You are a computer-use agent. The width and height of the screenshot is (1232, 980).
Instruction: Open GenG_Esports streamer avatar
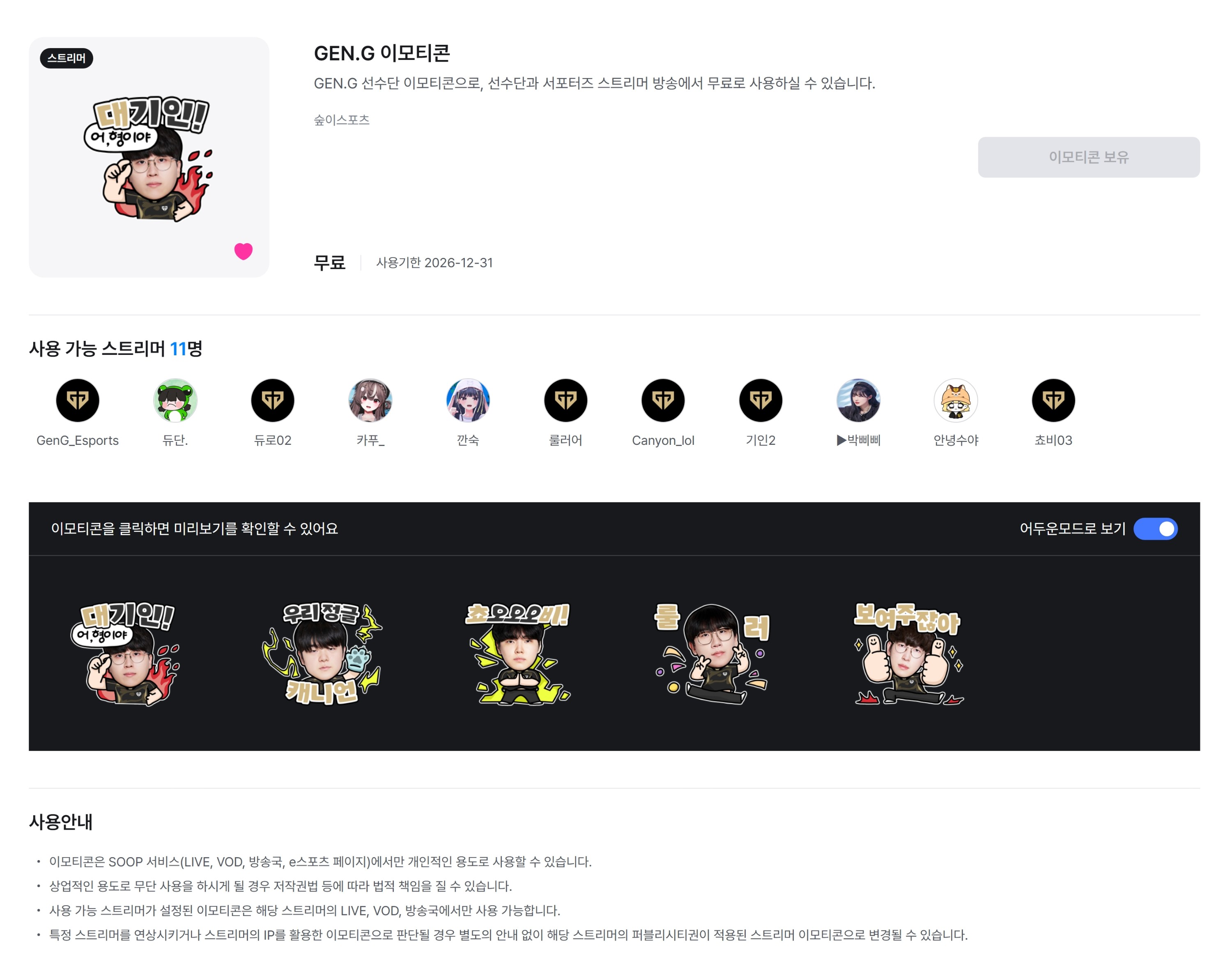point(78,400)
